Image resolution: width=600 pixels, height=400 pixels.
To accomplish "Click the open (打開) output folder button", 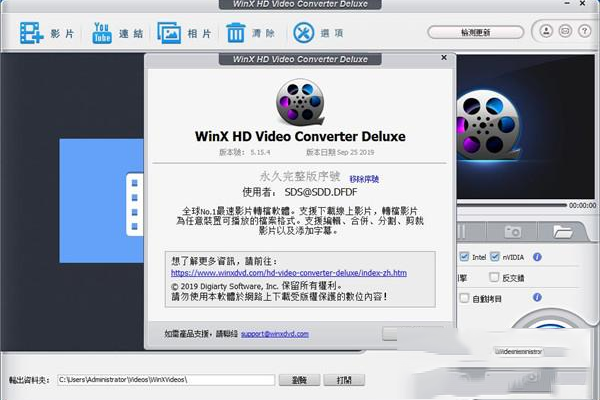I will [x=344, y=380].
